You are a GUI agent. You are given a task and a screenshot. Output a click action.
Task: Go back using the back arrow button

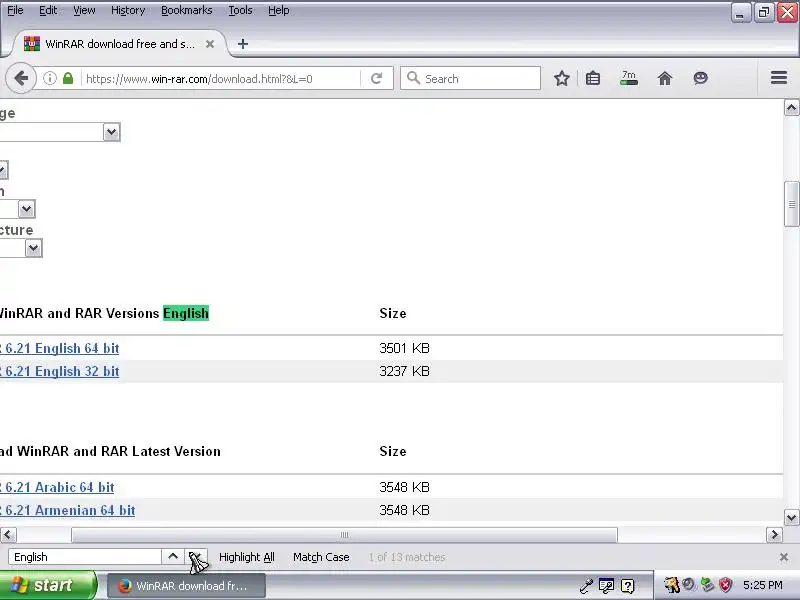pos(21,79)
